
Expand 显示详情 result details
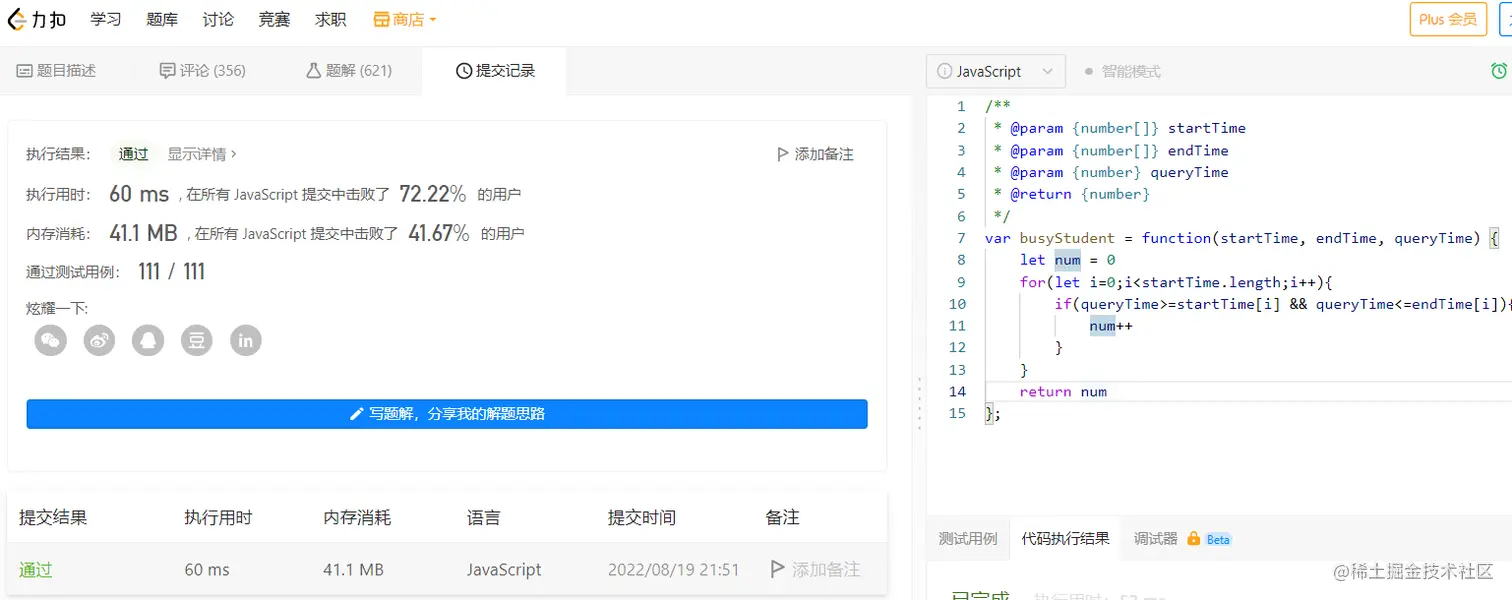click(x=202, y=154)
